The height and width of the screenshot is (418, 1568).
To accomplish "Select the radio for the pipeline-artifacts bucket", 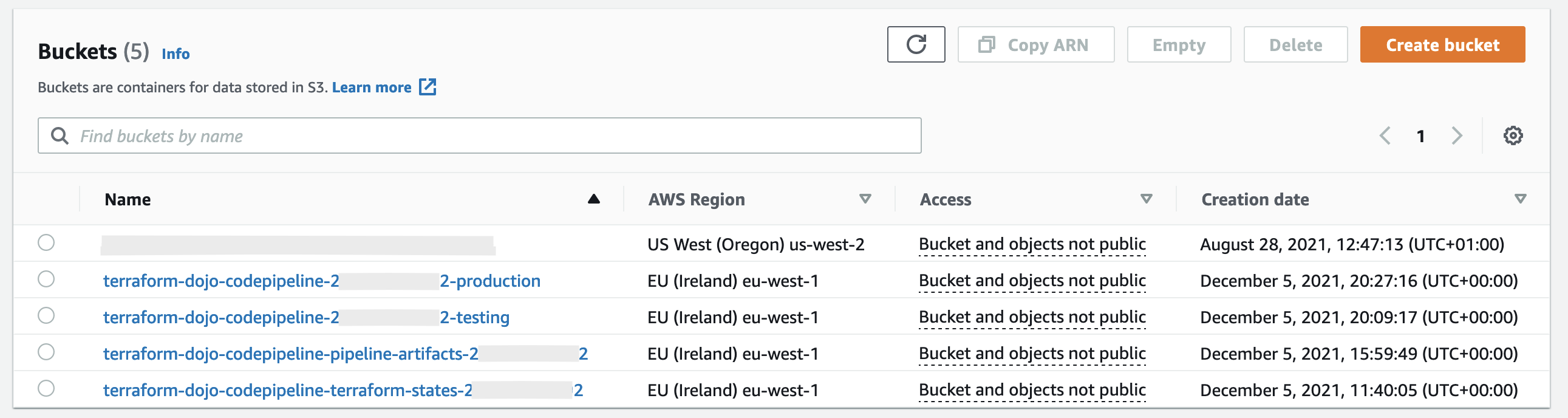I will click(x=46, y=353).
